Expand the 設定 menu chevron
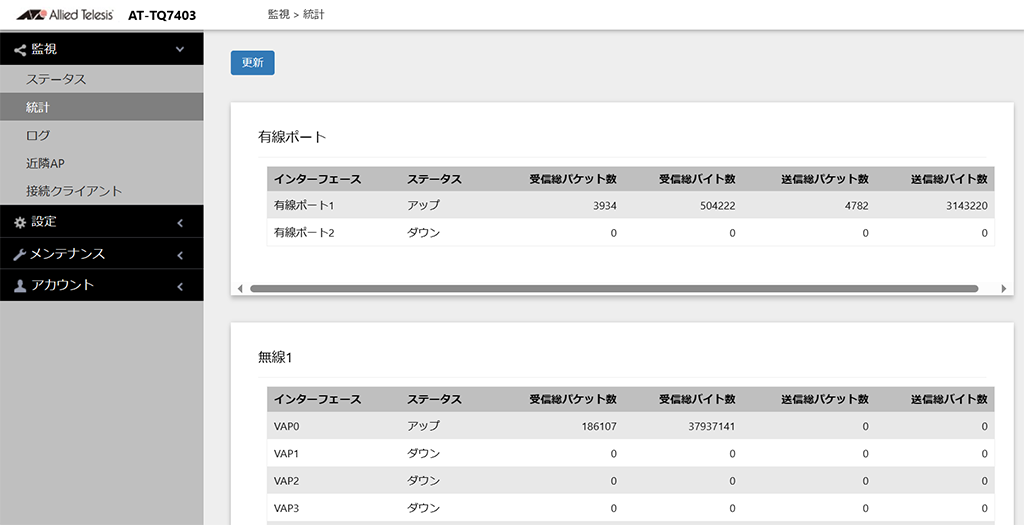Screen dimensions: 1024x525 [x=180, y=223]
